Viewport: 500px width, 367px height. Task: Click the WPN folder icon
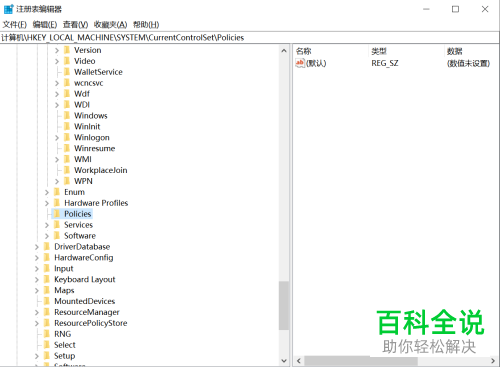(x=67, y=181)
